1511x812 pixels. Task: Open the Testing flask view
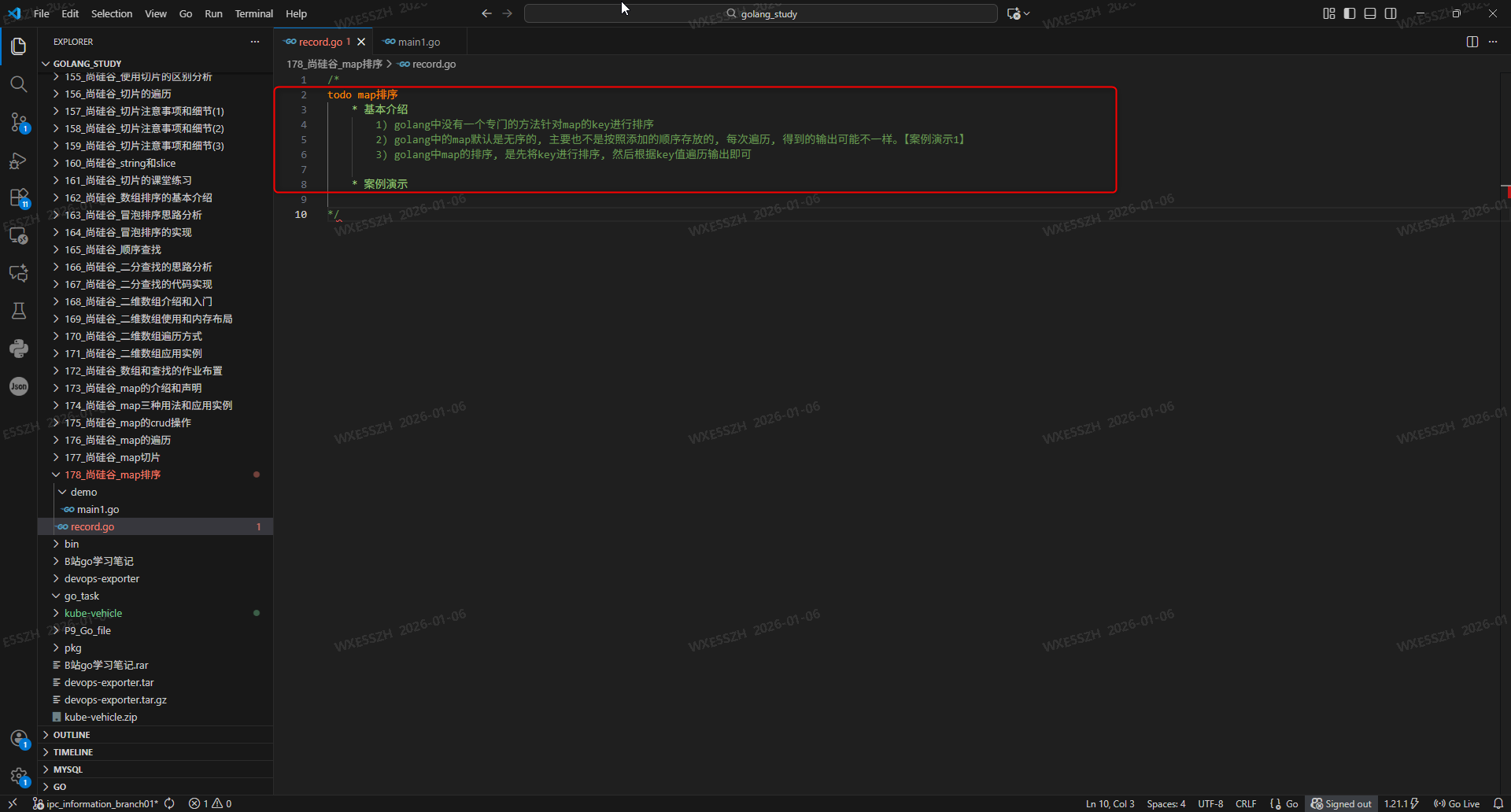(19, 311)
